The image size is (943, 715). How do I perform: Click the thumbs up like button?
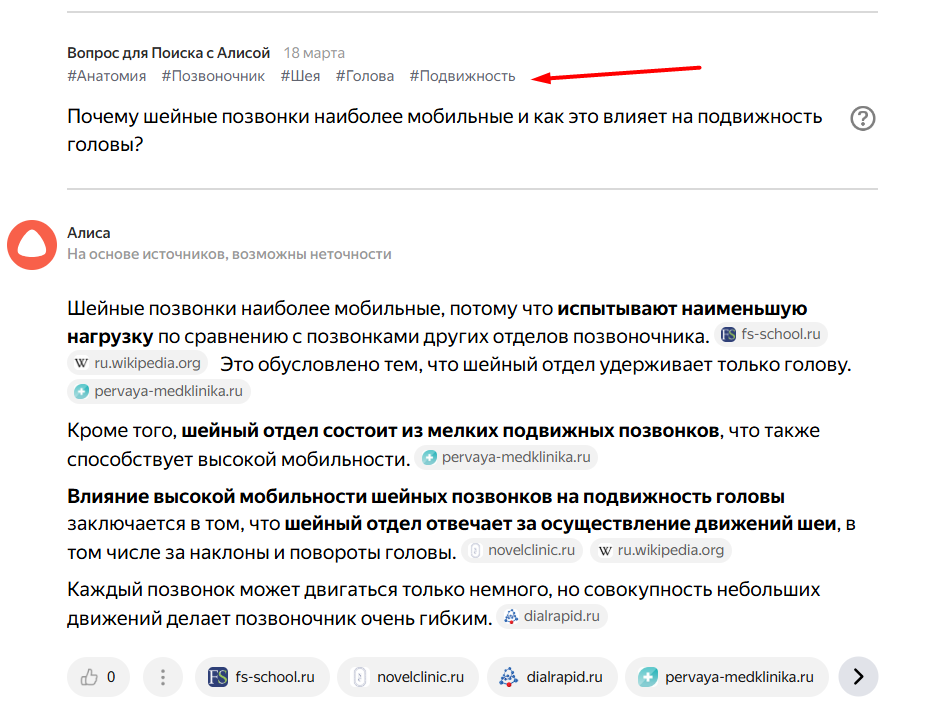(x=98, y=677)
